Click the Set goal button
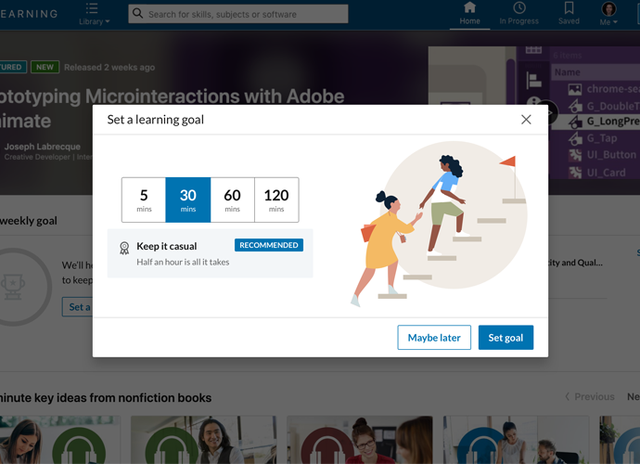Image resolution: width=640 pixels, height=464 pixels. tap(506, 337)
